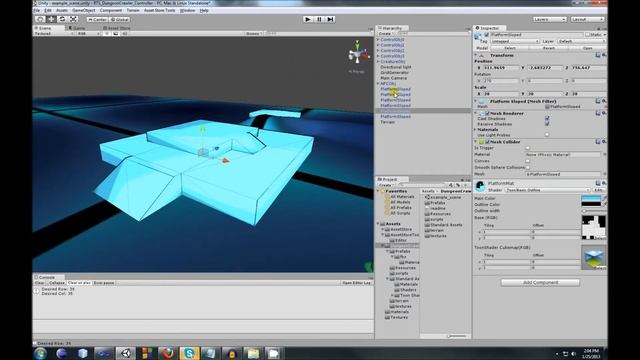Image resolution: width=640 pixels, height=360 pixels.
Task: Open the Component menu
Action: point(111,10)
